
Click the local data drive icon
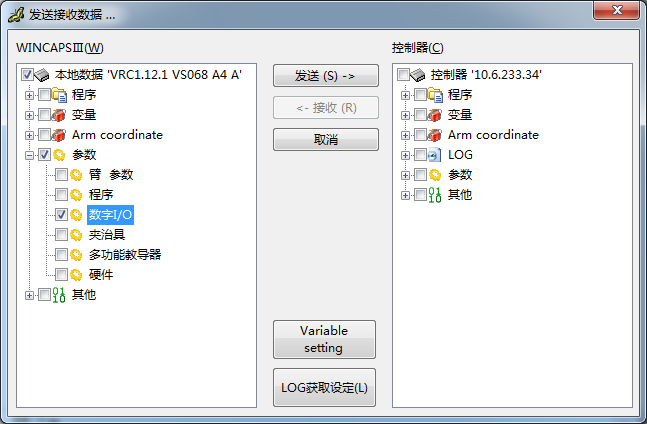[41, 75]
